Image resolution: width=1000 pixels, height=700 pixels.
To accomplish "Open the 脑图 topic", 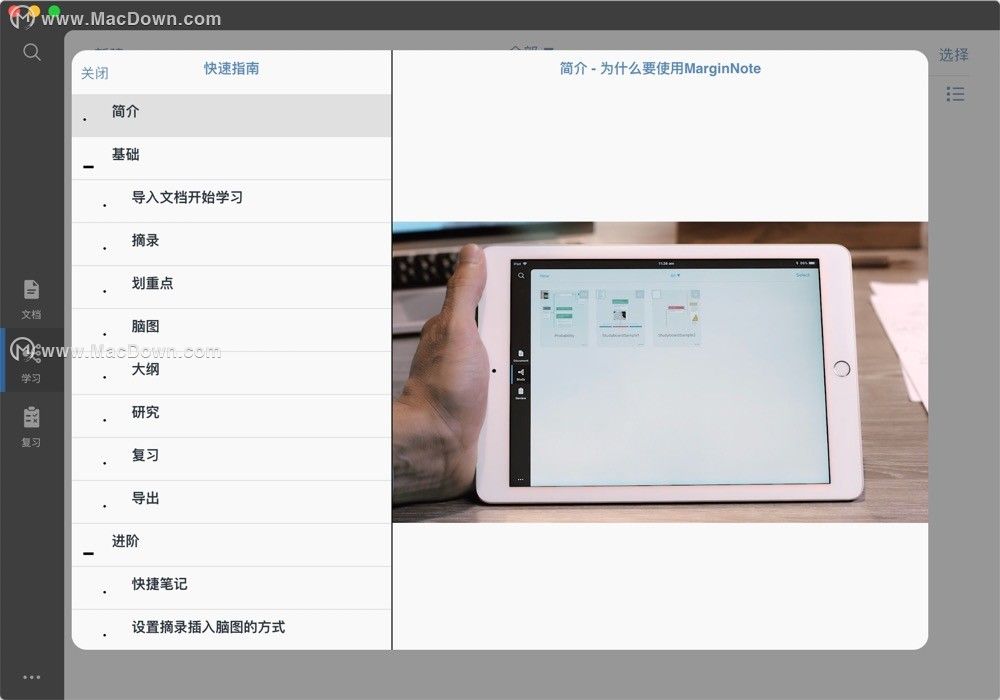I will [231, 330].
